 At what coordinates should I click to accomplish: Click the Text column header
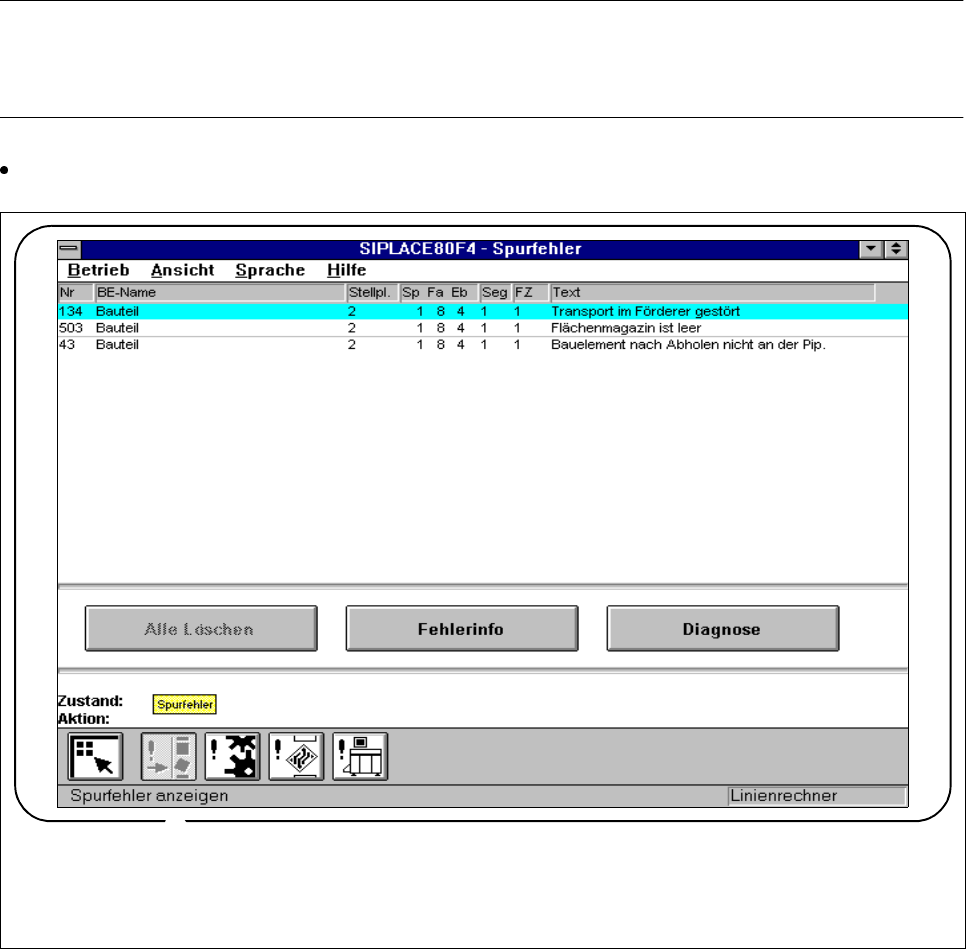click(x=712, y=292)
